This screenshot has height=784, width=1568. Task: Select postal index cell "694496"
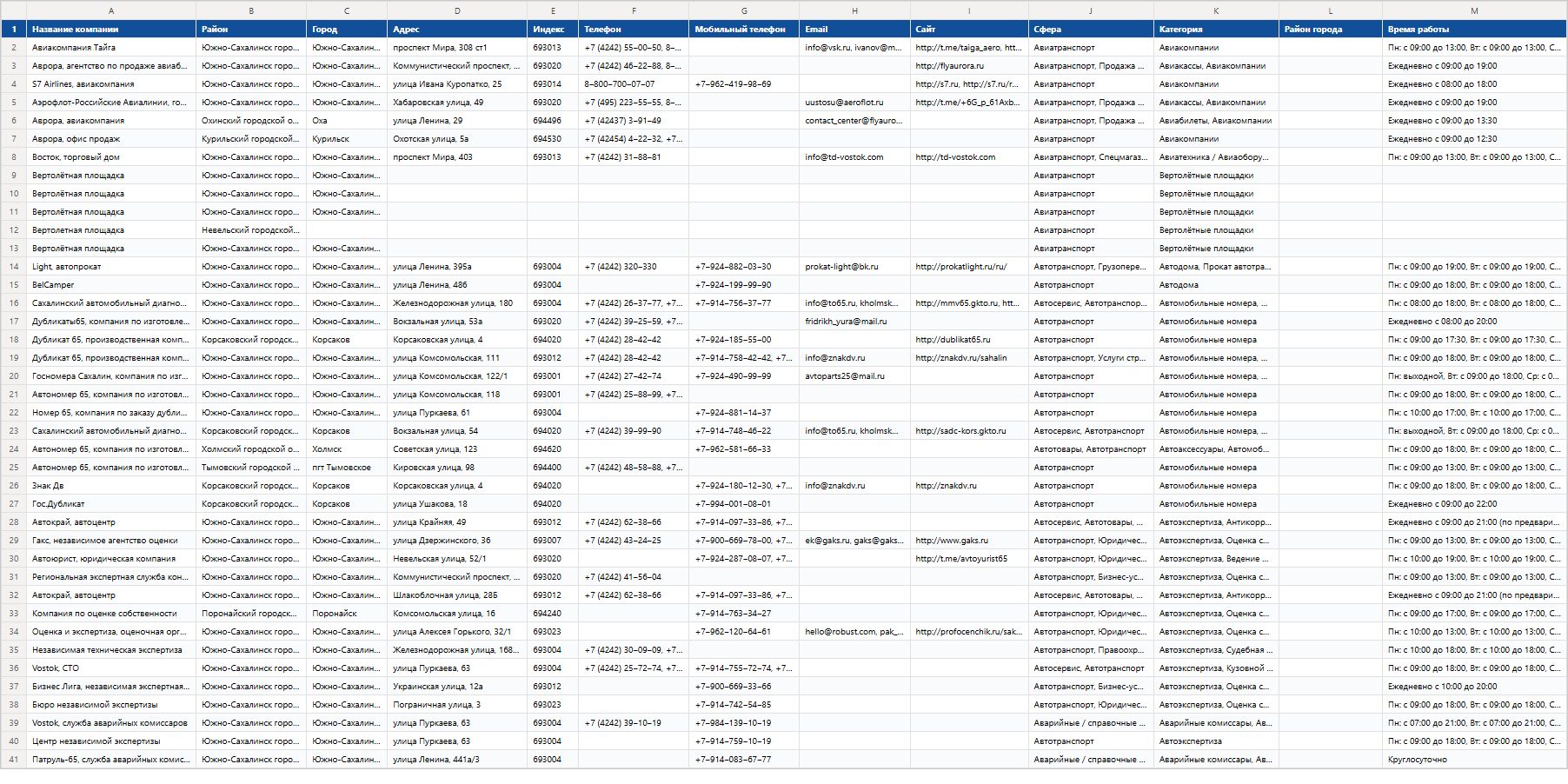coord(553,121)
